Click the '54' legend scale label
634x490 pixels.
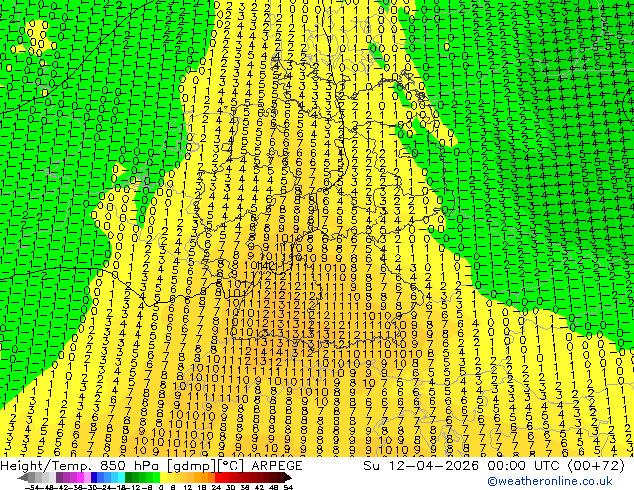coord(288,487)
